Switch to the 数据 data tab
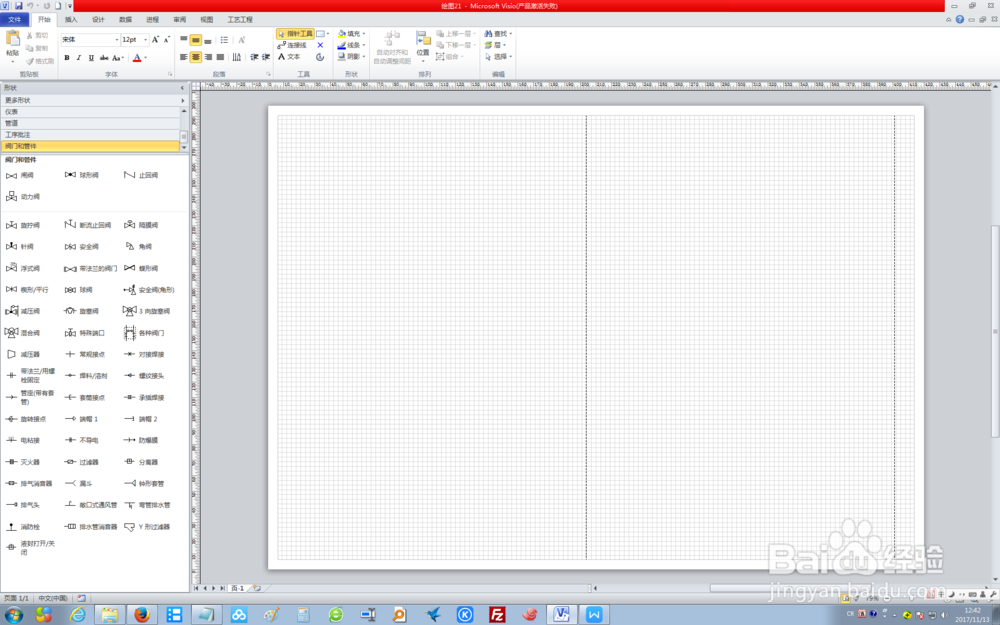 126,20
